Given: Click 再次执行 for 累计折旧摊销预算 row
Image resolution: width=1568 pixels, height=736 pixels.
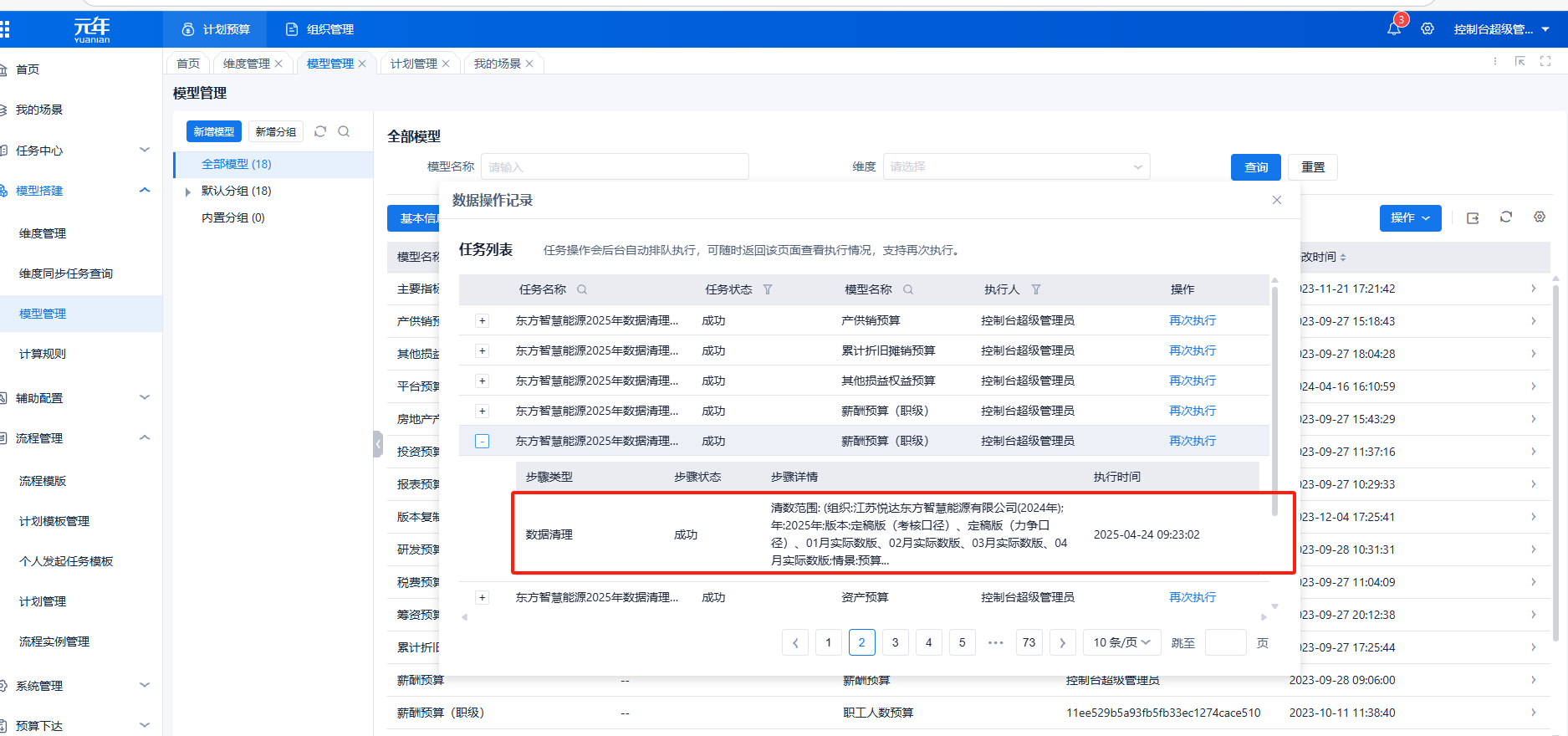Looking at the screenshot, I should (x=1193, y=351).
